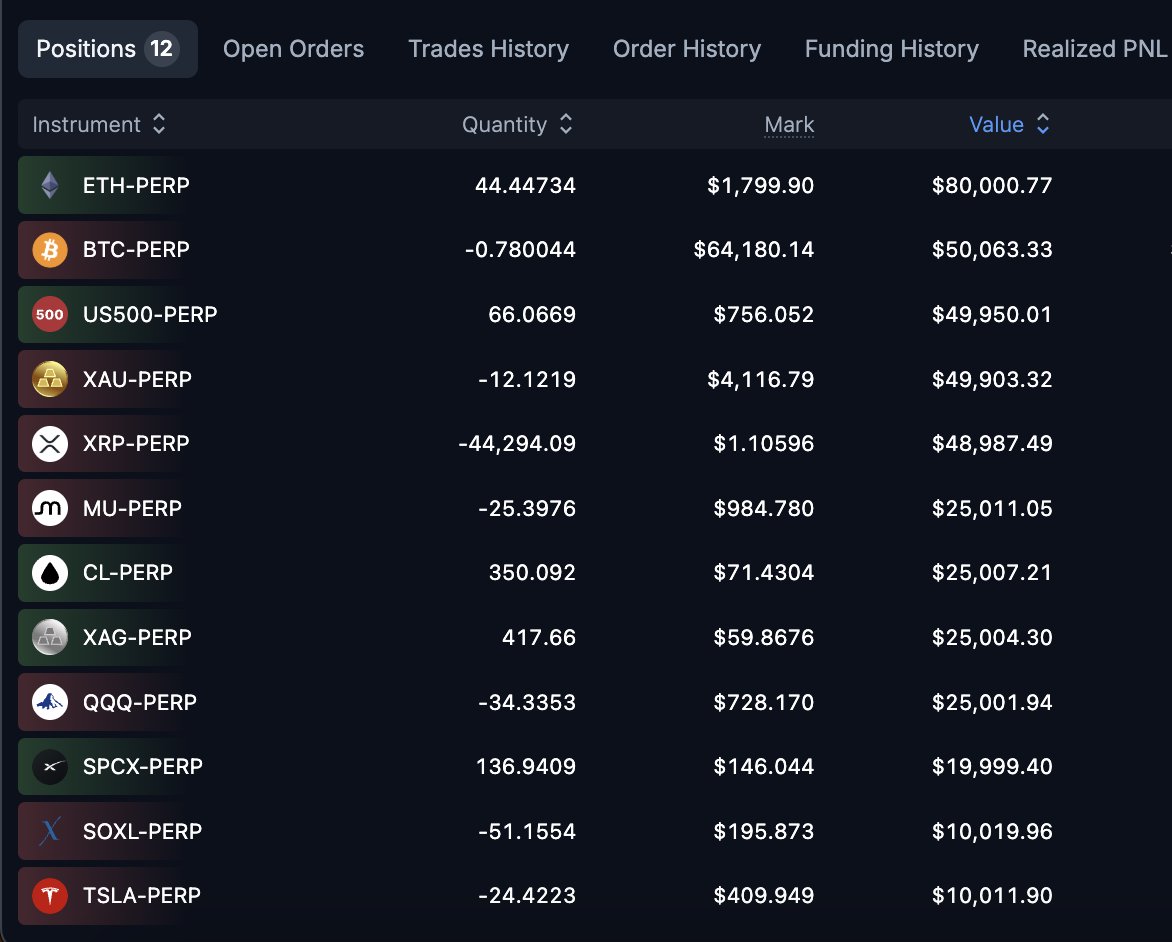Sort positions by Value column

click(x=1009, y=124)
